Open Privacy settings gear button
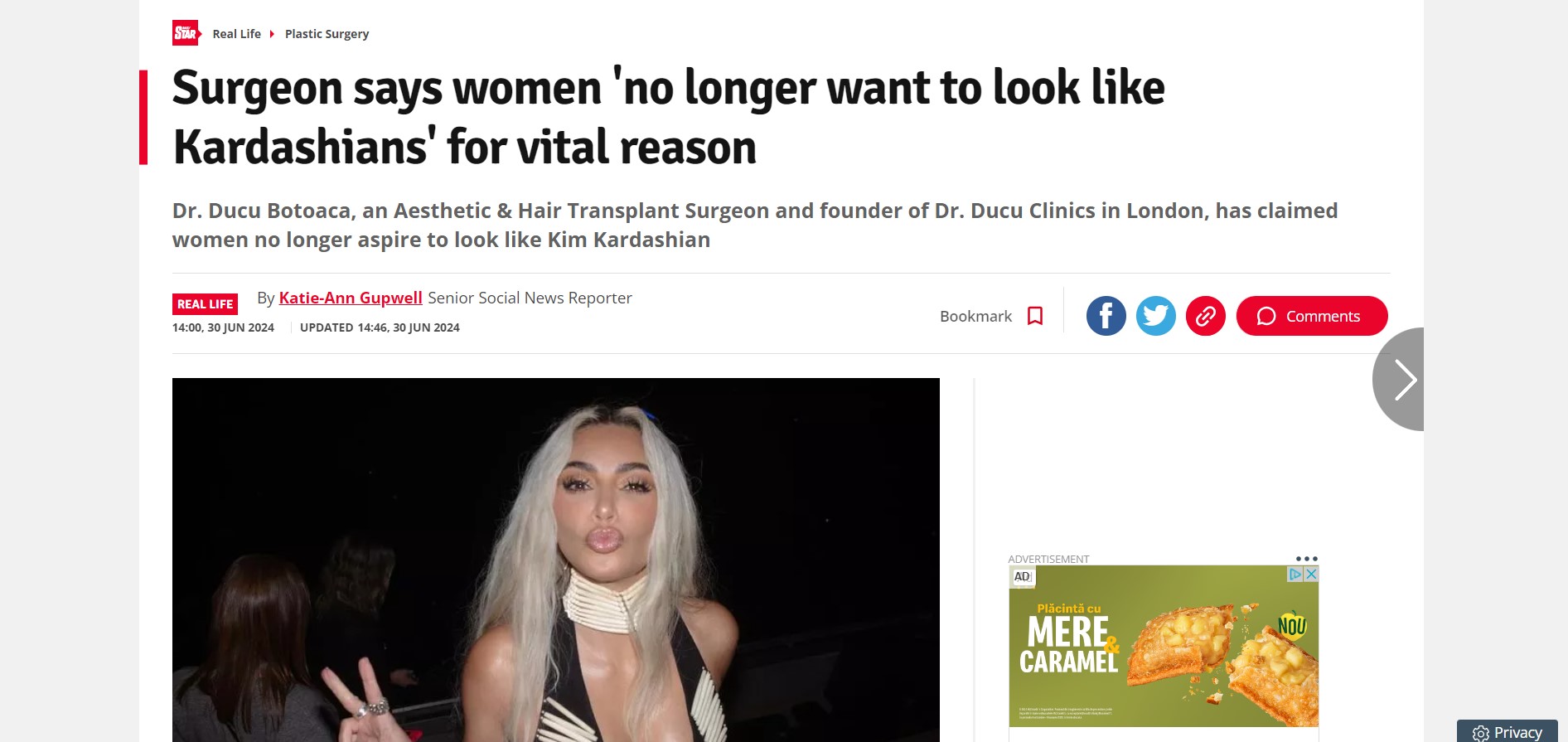Screen dimensions: 1568x742 (x=1507, y=732)
